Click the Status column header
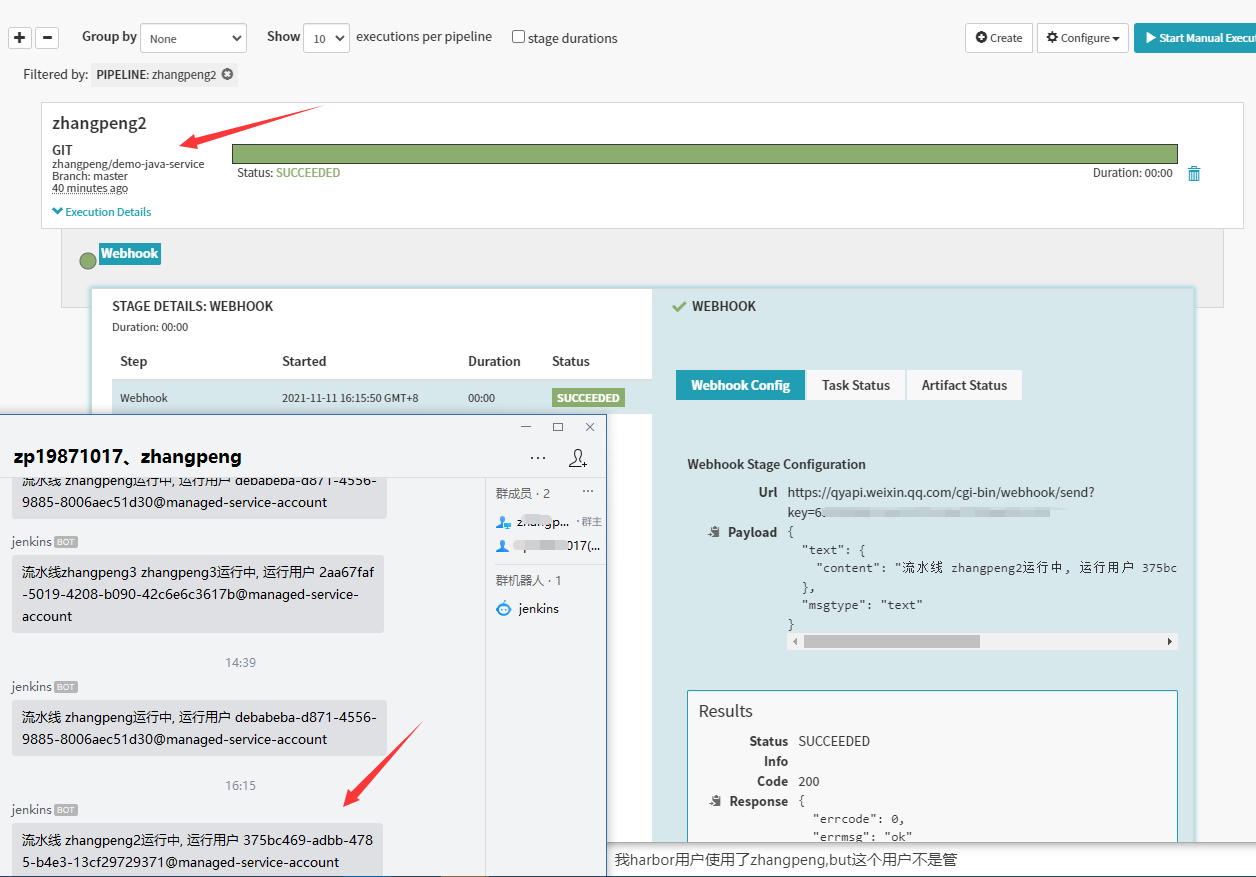This screenshot has height=877, width=1256. (x=571, y=361)
